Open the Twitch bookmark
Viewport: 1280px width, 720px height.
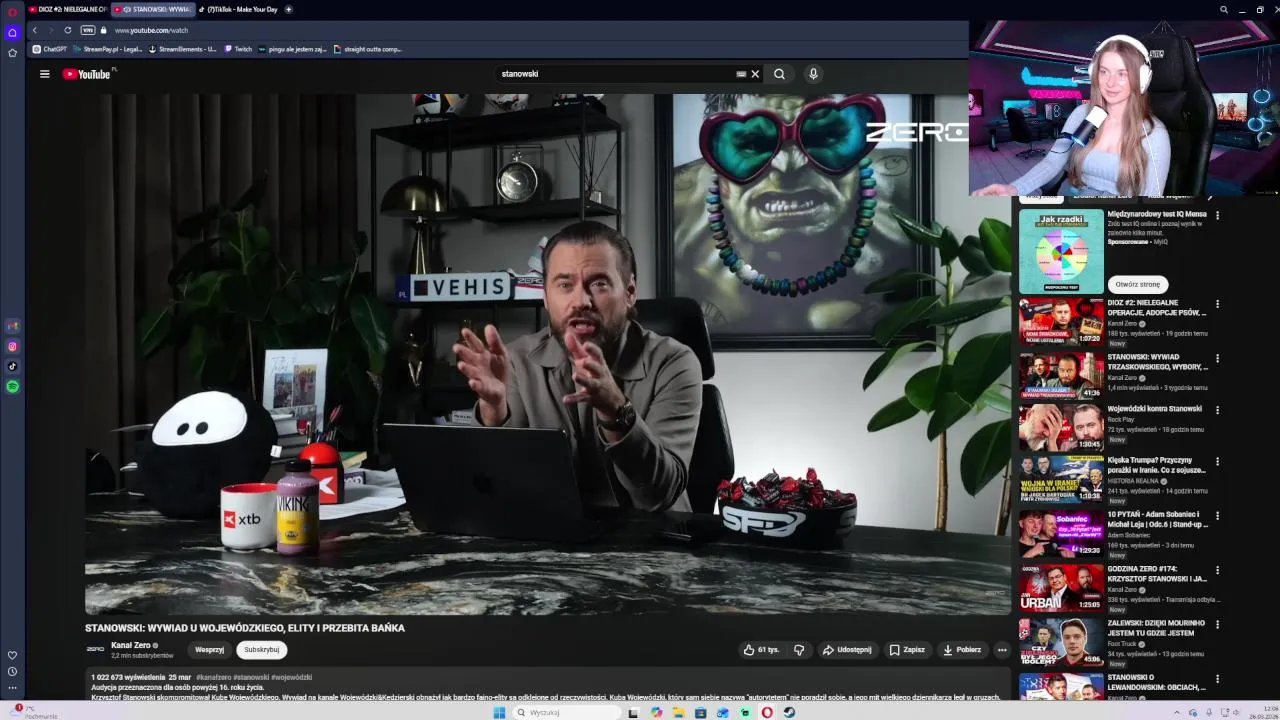coord(239,49)
